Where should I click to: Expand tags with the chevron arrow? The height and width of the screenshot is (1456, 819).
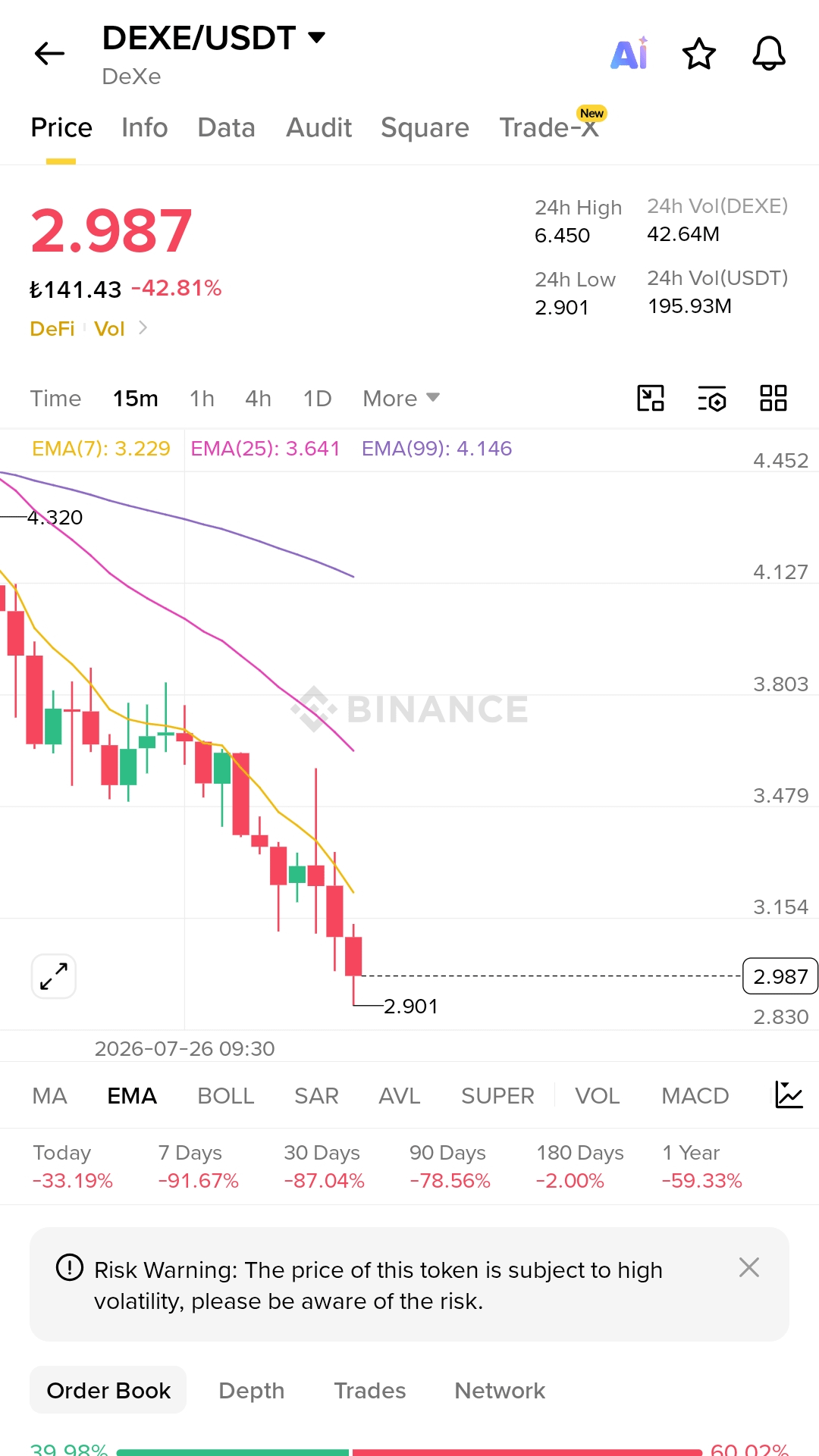(143, 328)
